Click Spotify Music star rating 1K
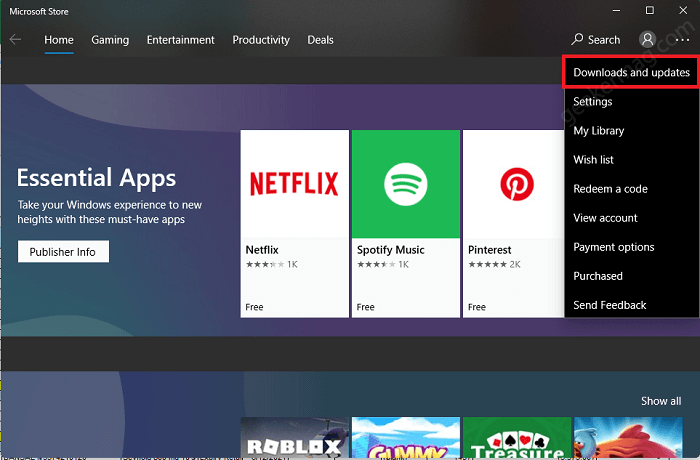Viewport: 700px width, 460px height. [x=383, y=264]
